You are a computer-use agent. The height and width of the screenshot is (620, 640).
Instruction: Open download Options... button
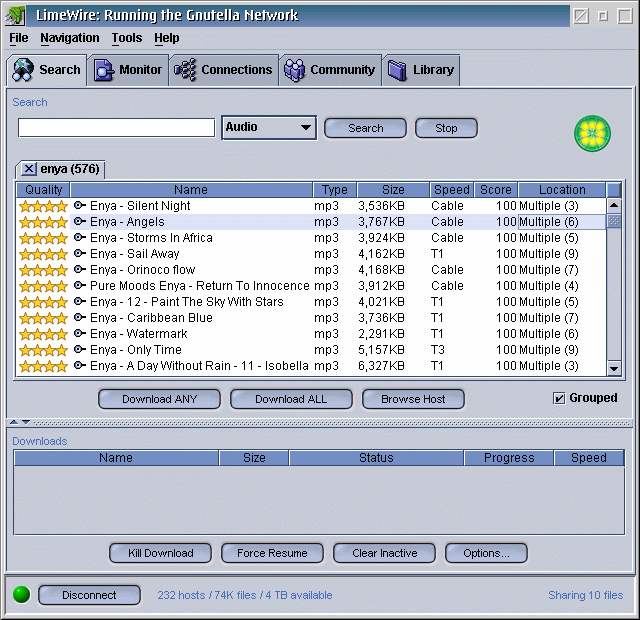486,553
